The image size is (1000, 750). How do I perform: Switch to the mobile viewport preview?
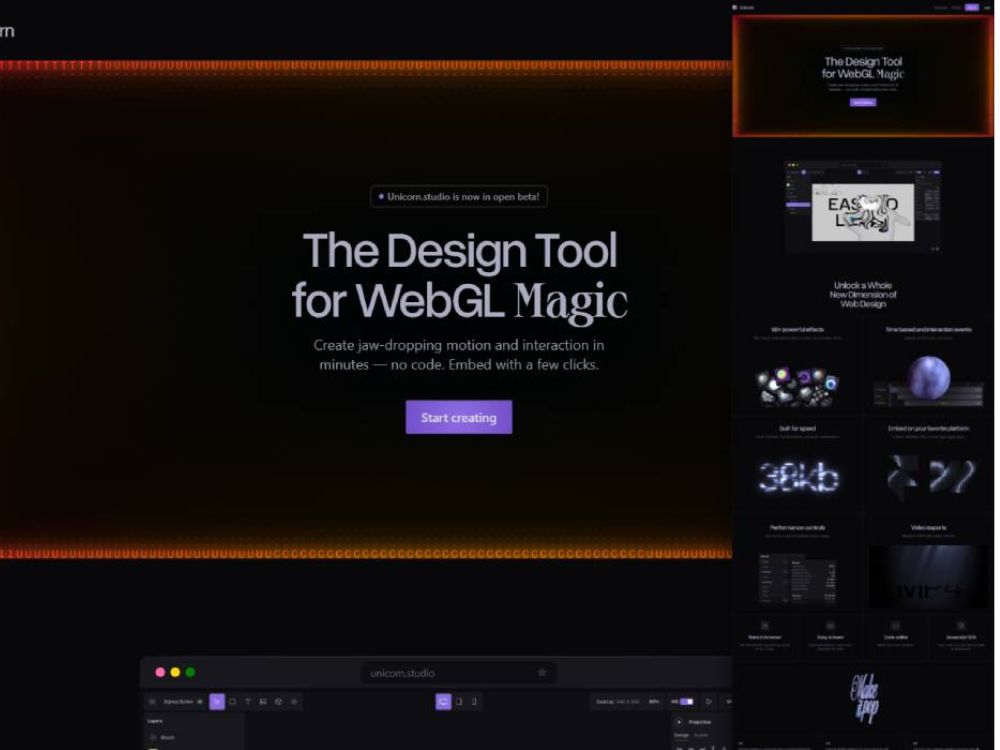tap(474, 702)
